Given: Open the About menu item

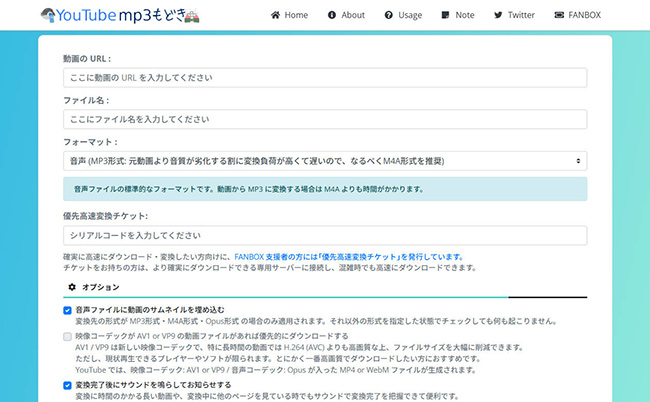Looking at the screenshot, I should point(346,15).
